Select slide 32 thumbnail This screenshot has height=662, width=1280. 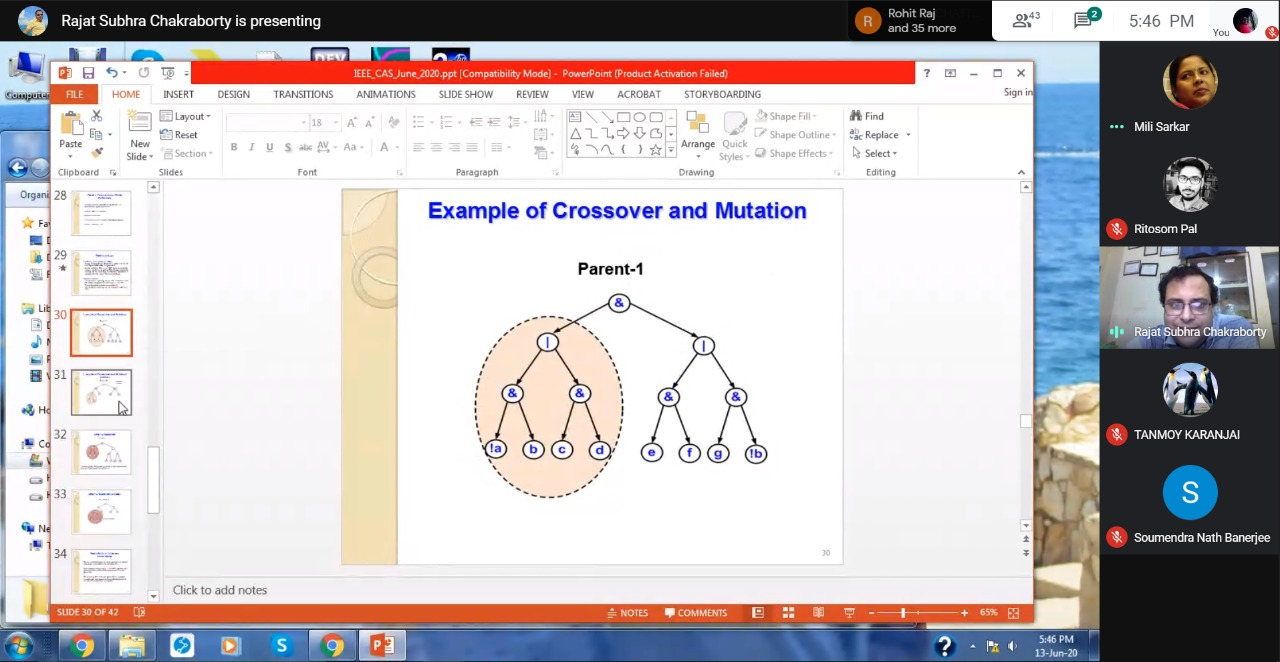click(101, 453)
